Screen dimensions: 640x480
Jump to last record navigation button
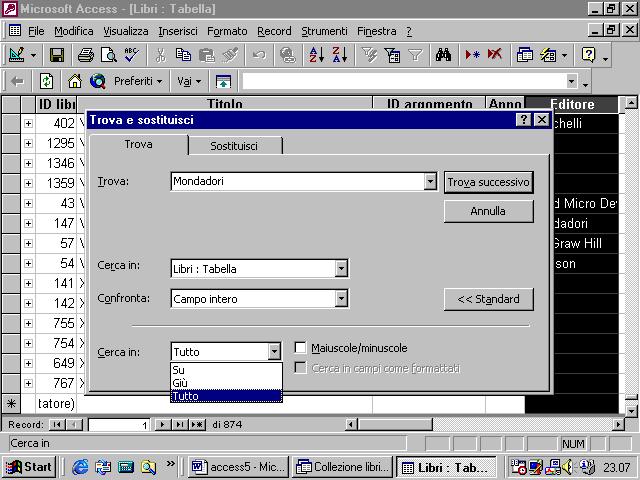click(x=180, y=424)
